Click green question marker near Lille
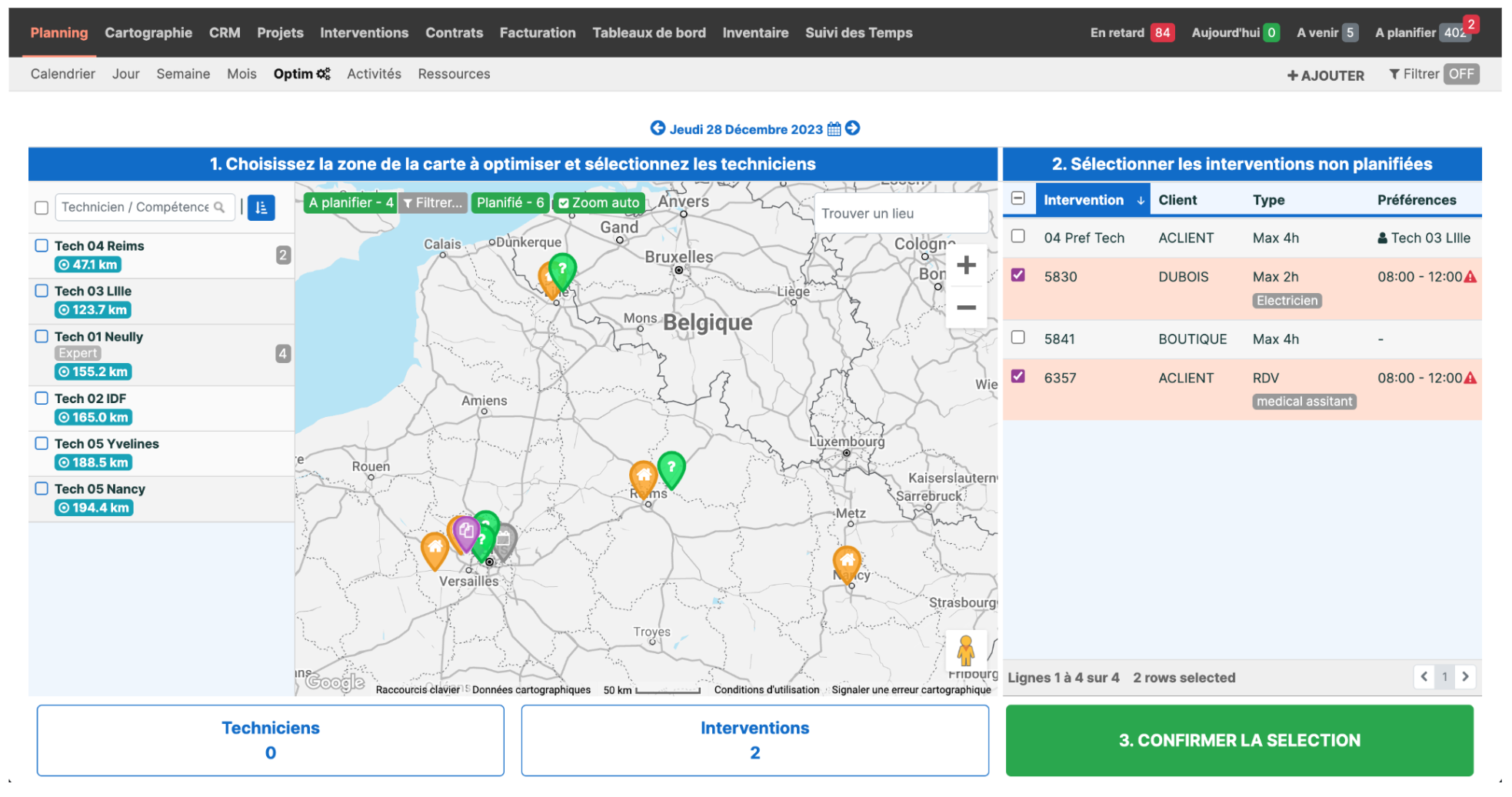The height and width of the screenshot is (797, 1512). (x=562, y=272)
